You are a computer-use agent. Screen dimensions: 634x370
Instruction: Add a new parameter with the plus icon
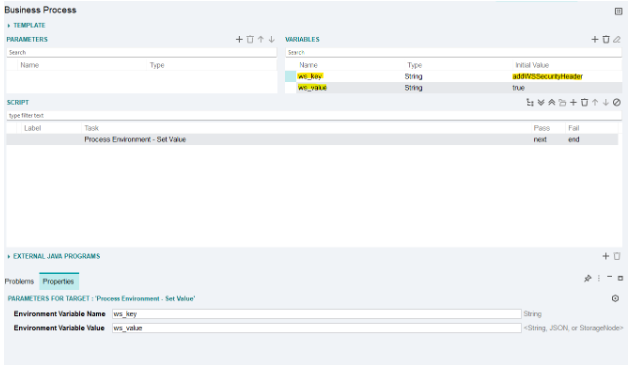[x=239, y=39]
